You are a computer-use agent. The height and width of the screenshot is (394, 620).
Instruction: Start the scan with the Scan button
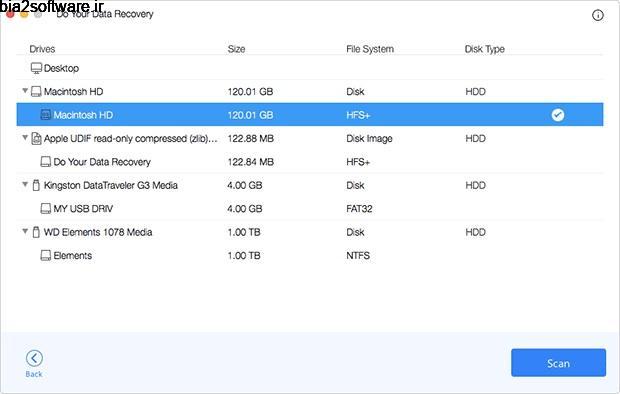click(558, 363)
